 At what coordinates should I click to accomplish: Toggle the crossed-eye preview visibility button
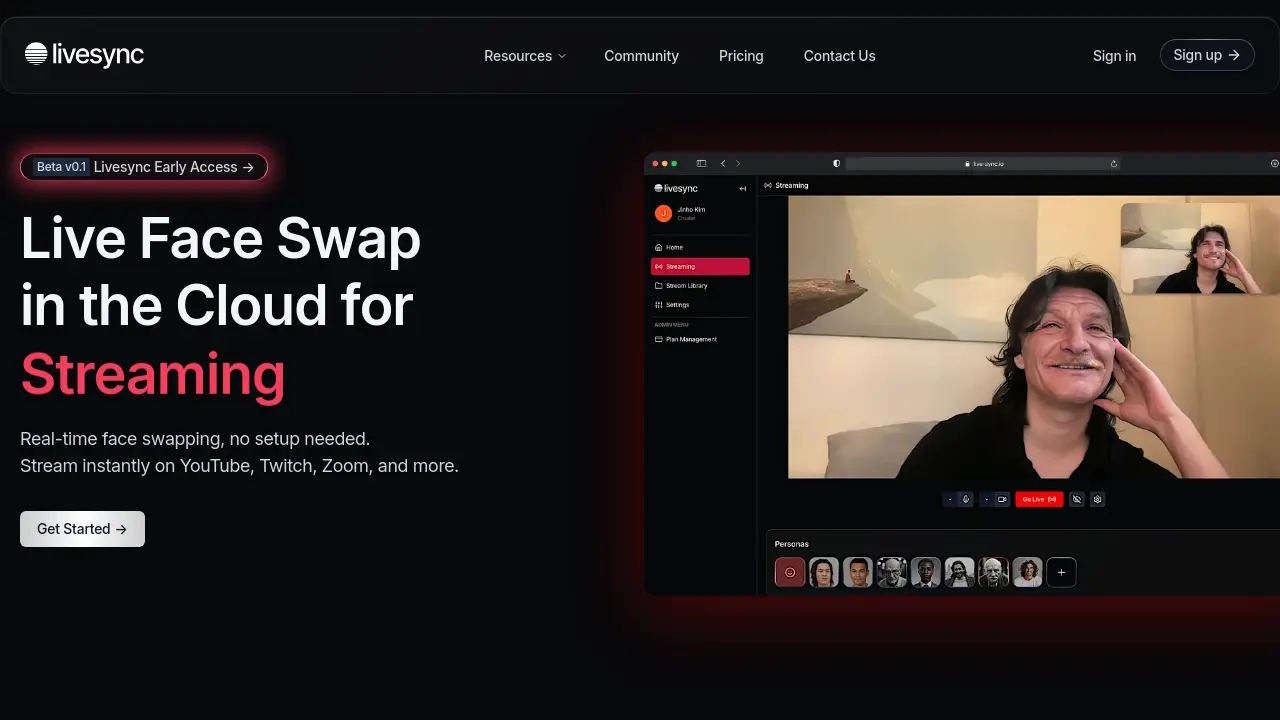coord(1076,499)
